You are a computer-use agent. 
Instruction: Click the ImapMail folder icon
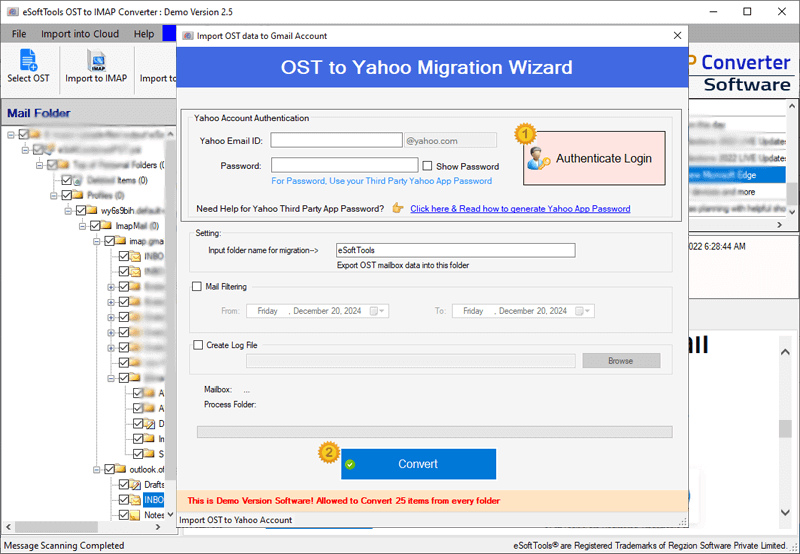[107, 225]
